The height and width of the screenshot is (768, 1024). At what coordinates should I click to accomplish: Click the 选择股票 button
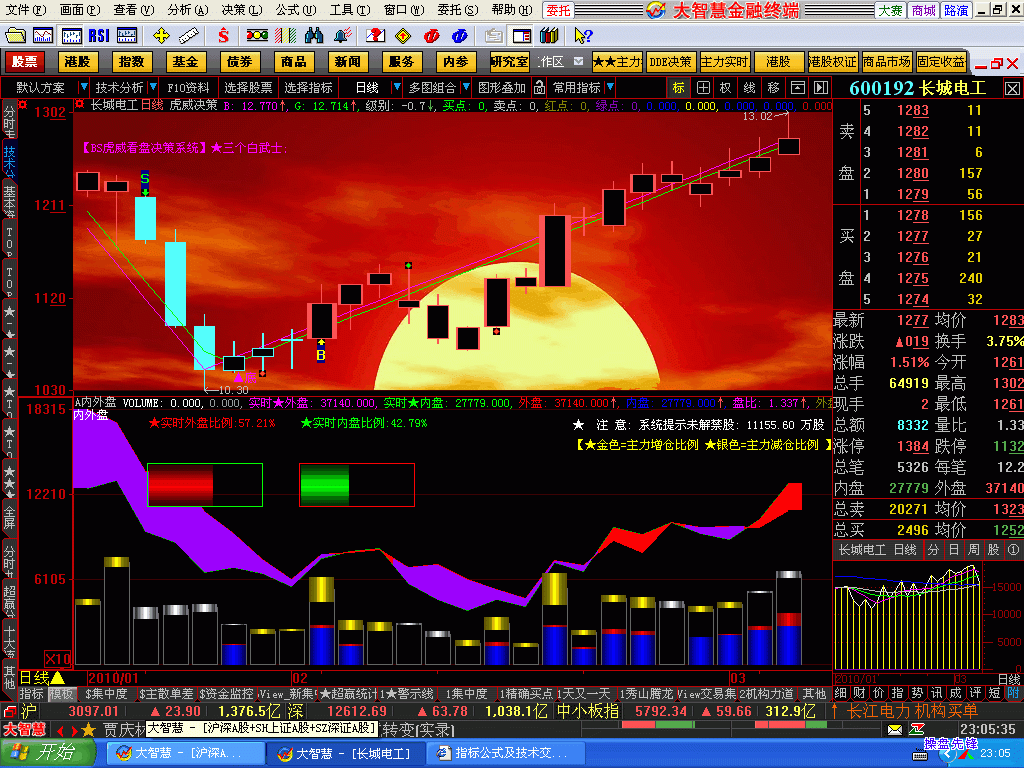coord(248,87)
